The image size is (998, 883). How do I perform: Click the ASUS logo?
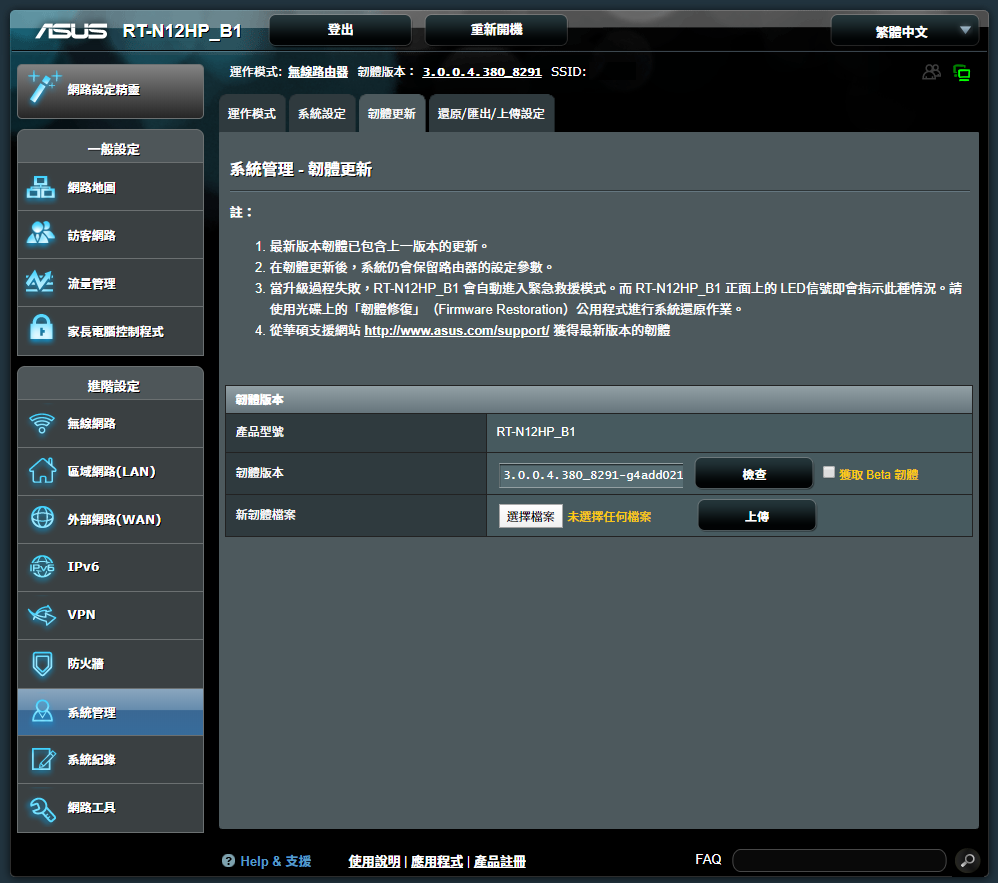(x=71, y=31)
